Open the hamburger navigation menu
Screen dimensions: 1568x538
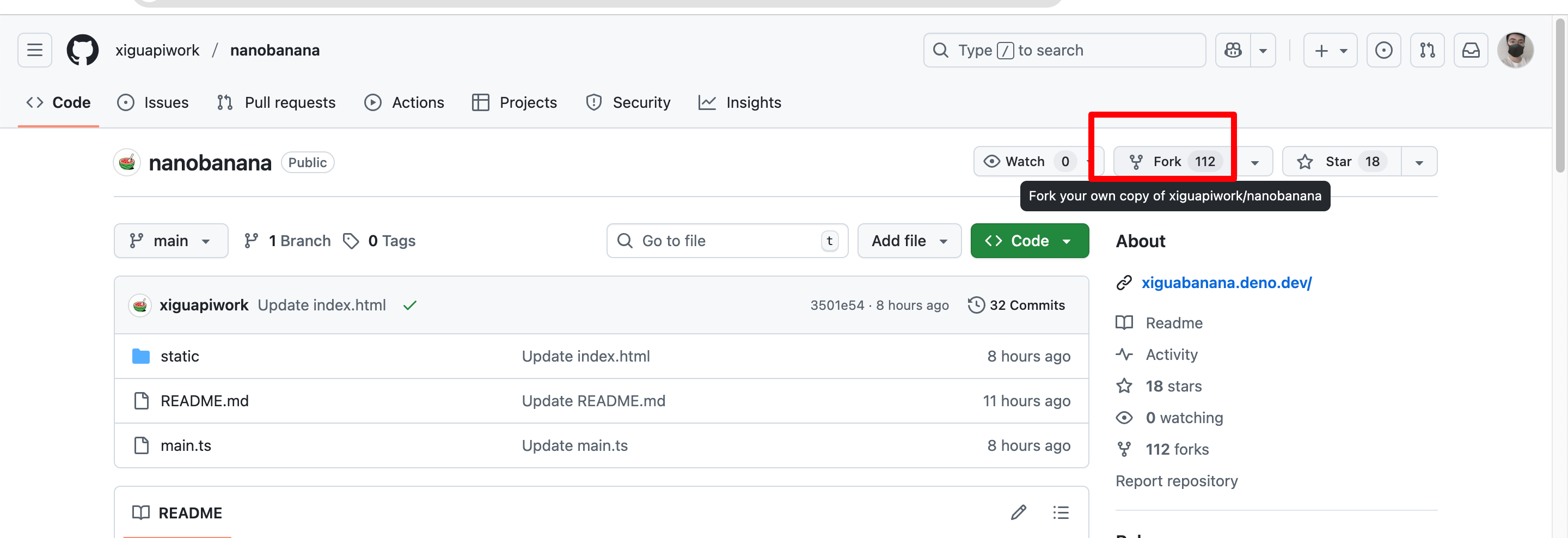click(x=35, y=50)
